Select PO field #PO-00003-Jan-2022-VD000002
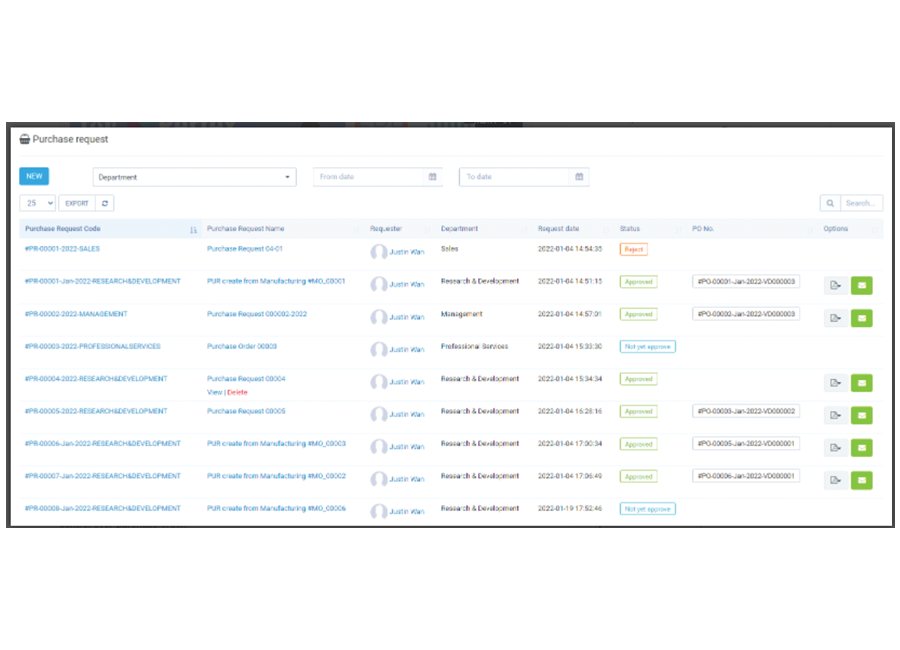900x650 pixels. coord(745,411)
